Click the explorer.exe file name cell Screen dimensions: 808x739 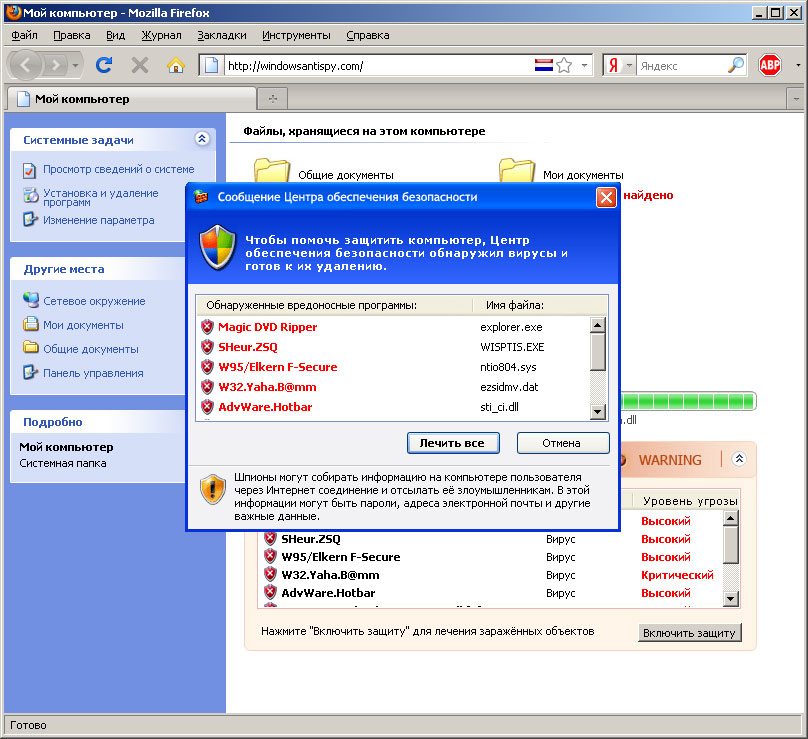[511, 327]
